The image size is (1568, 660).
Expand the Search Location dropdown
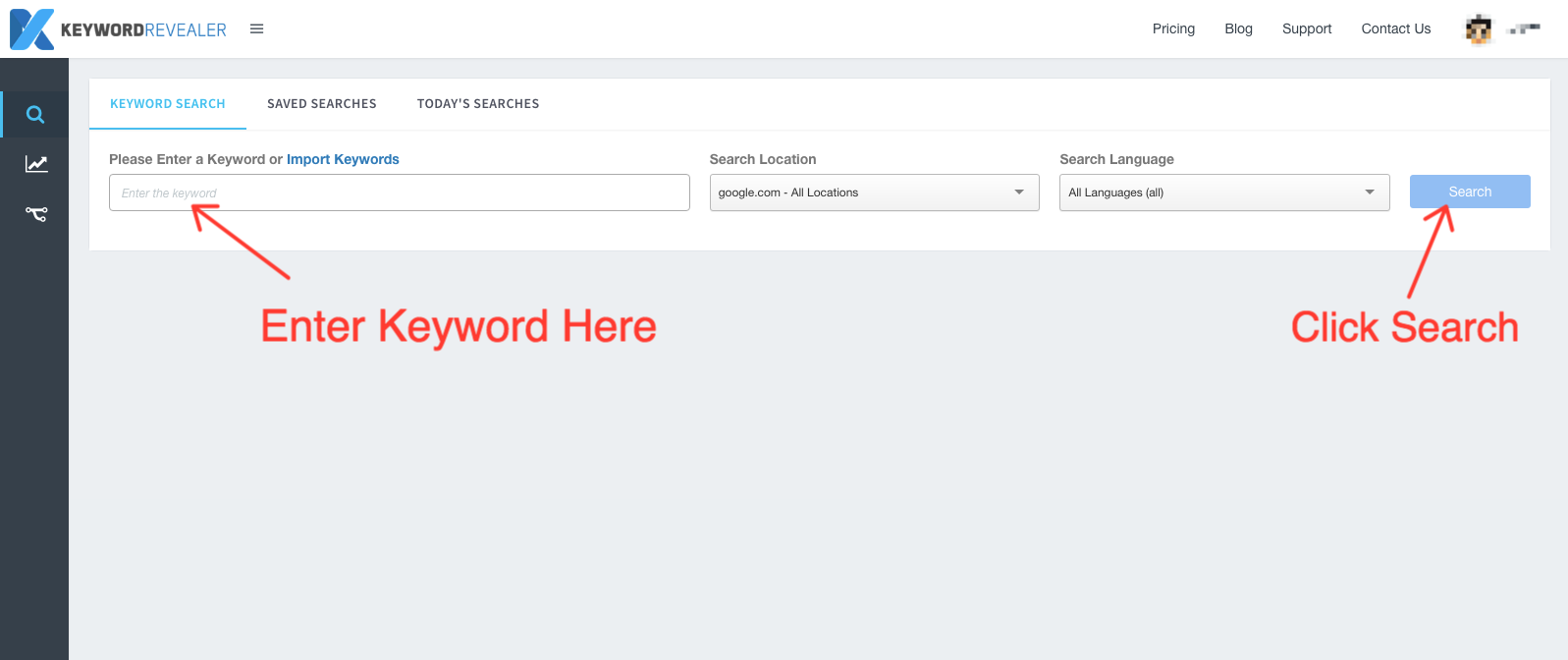point(874,192)
